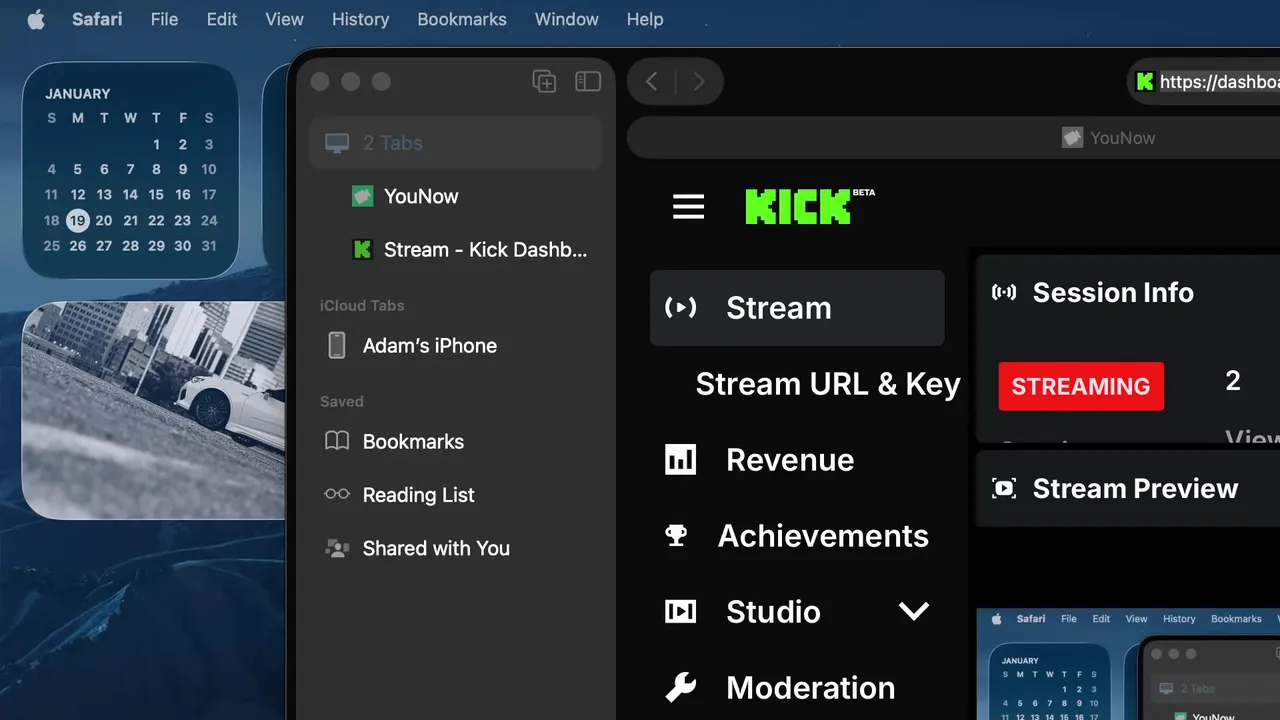Click the signal icon beside Session Info
This screenshot has width=1280, height=720.
[x=1004, y=292]
